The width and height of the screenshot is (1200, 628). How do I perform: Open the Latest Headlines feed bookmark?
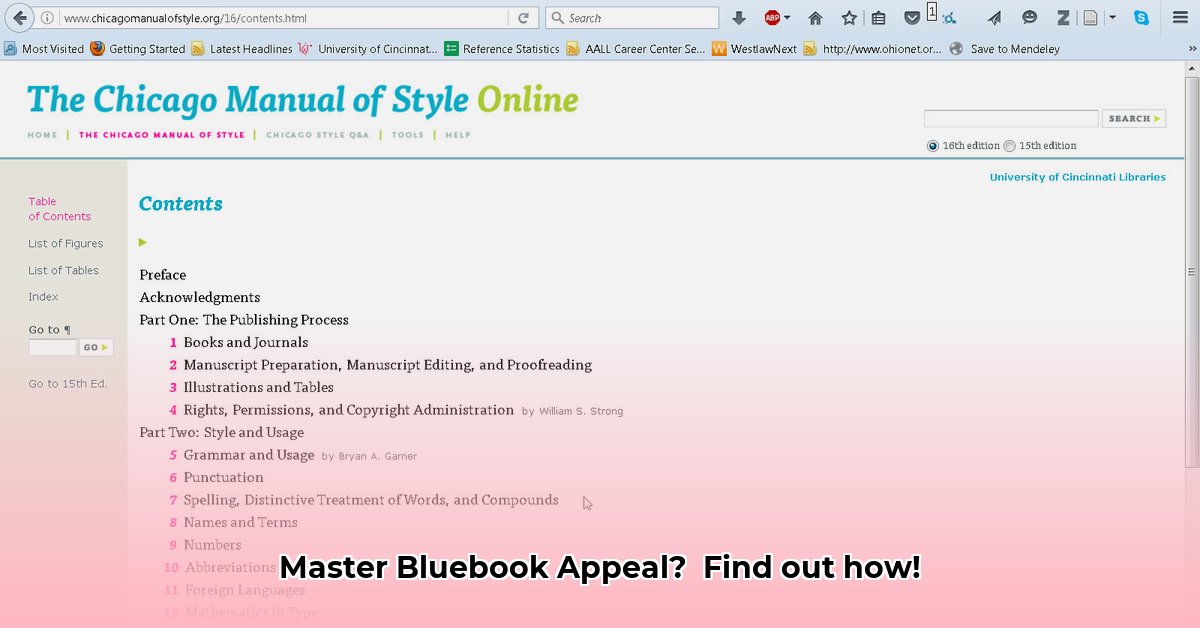point(242,48)
